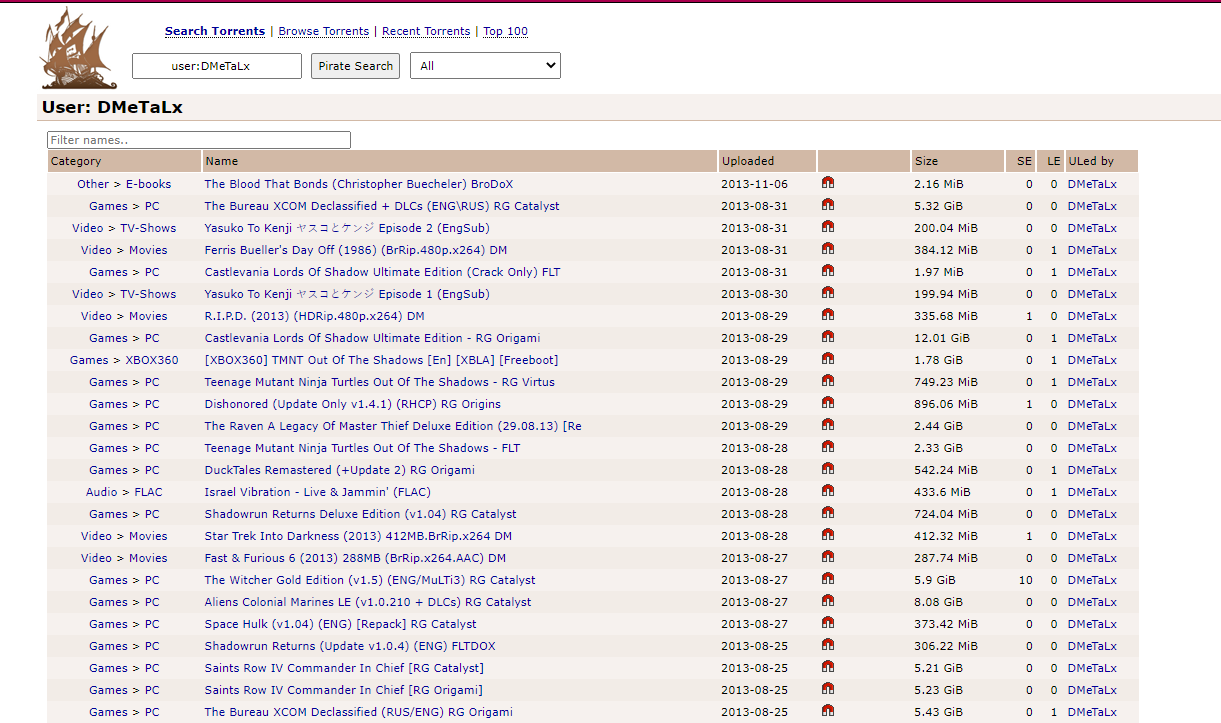
Task: Click DMeTaLx uploader link in Witcher row
Action: click(x=1092, y=580)
